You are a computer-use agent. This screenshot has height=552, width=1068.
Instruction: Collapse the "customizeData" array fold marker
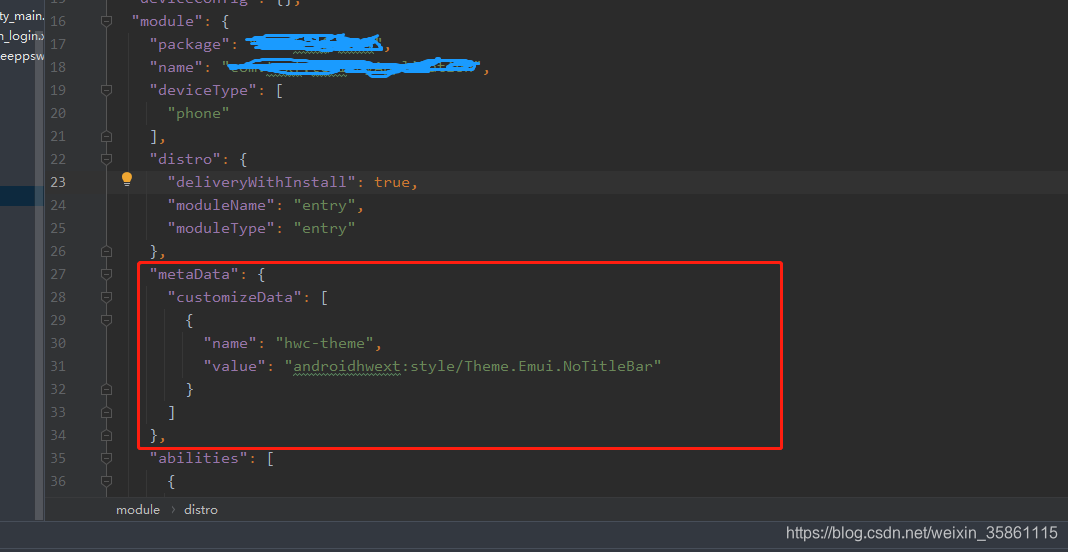[106, 297]
